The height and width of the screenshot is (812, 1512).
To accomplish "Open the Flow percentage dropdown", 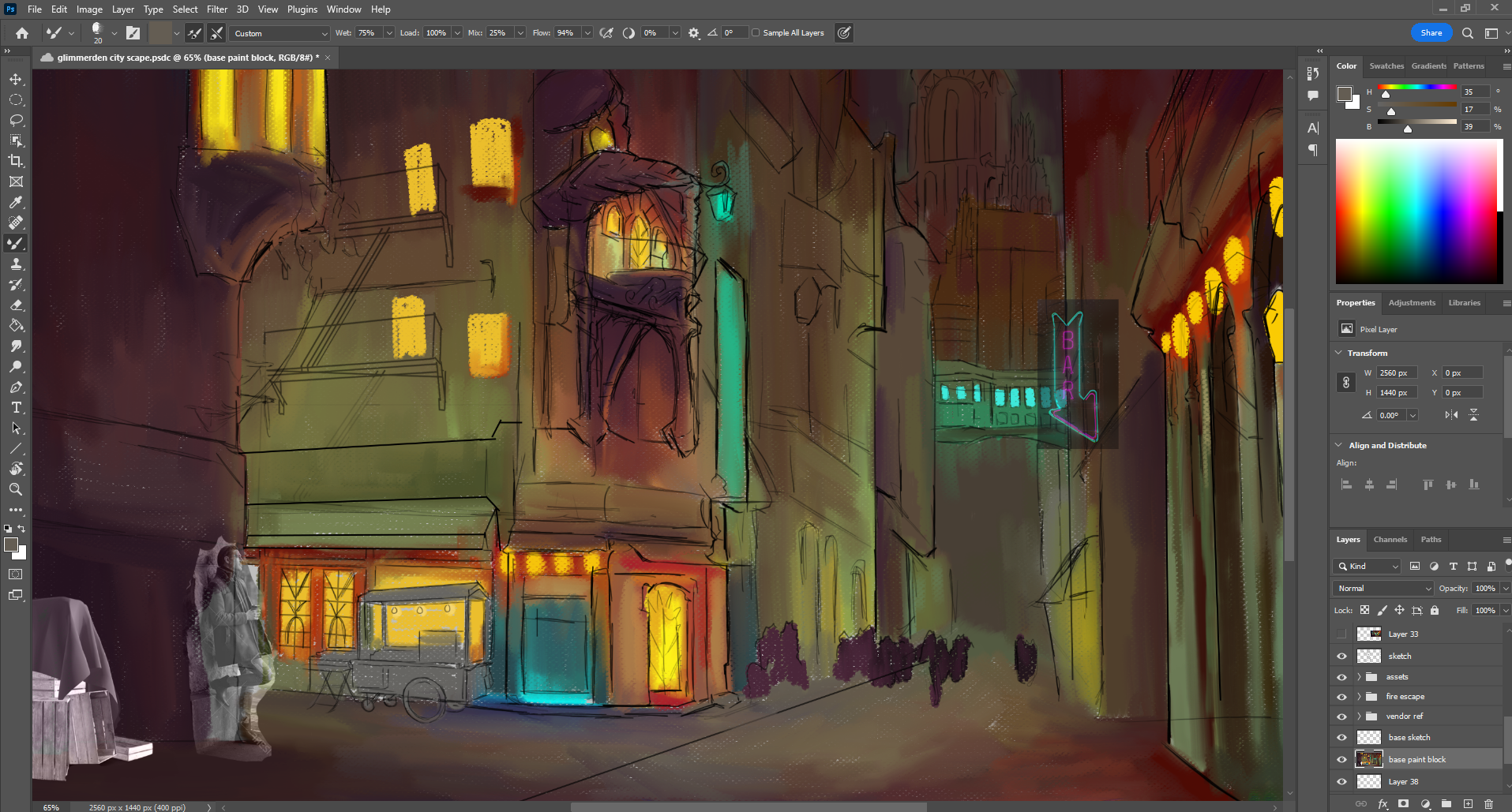I will pyautogui.click(x=587, y=33).
